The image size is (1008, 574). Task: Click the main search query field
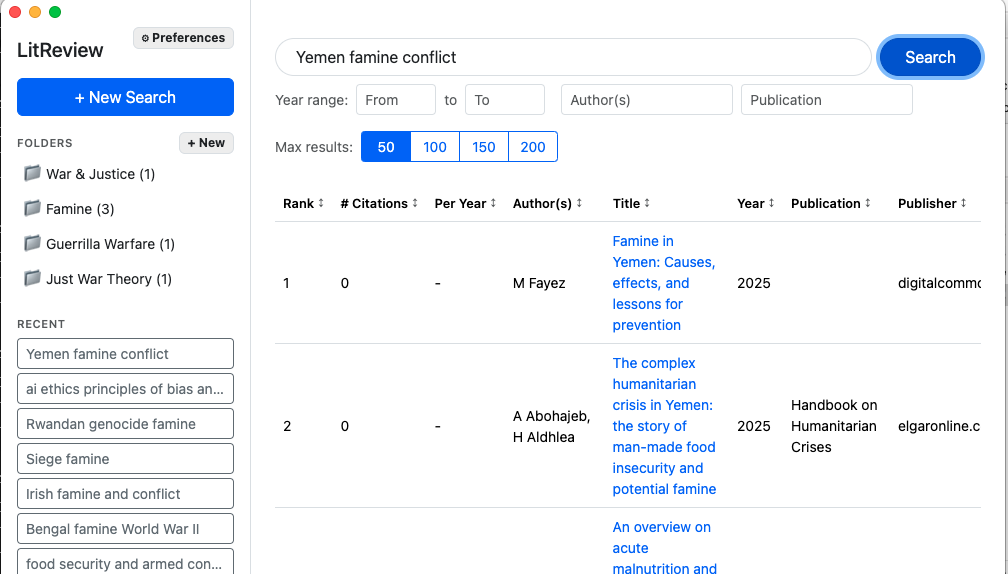pos(573,57)
